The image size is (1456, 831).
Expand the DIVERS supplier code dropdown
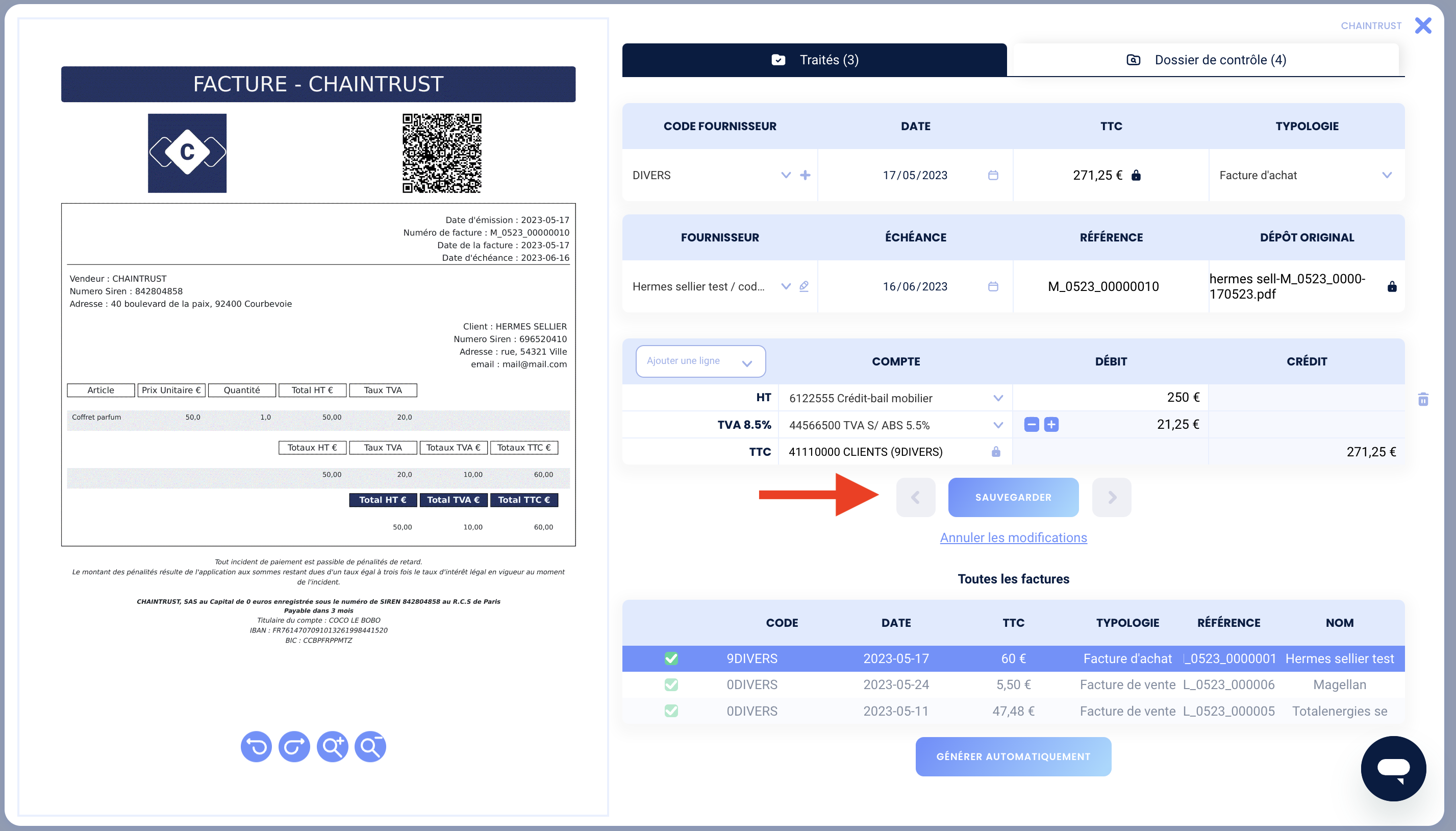pos(786,175)
